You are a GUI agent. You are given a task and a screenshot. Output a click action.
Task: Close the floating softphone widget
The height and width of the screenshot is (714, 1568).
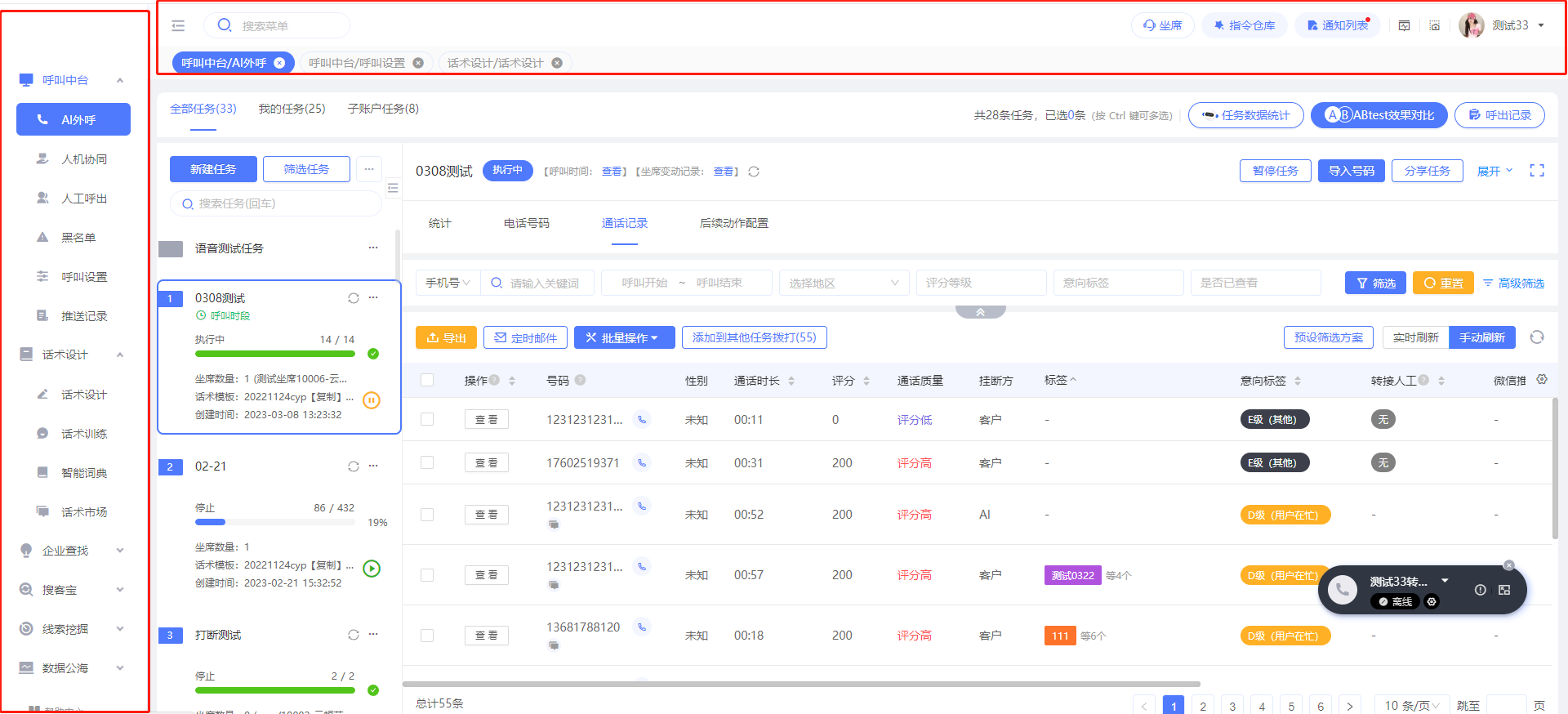[1509, 565]
